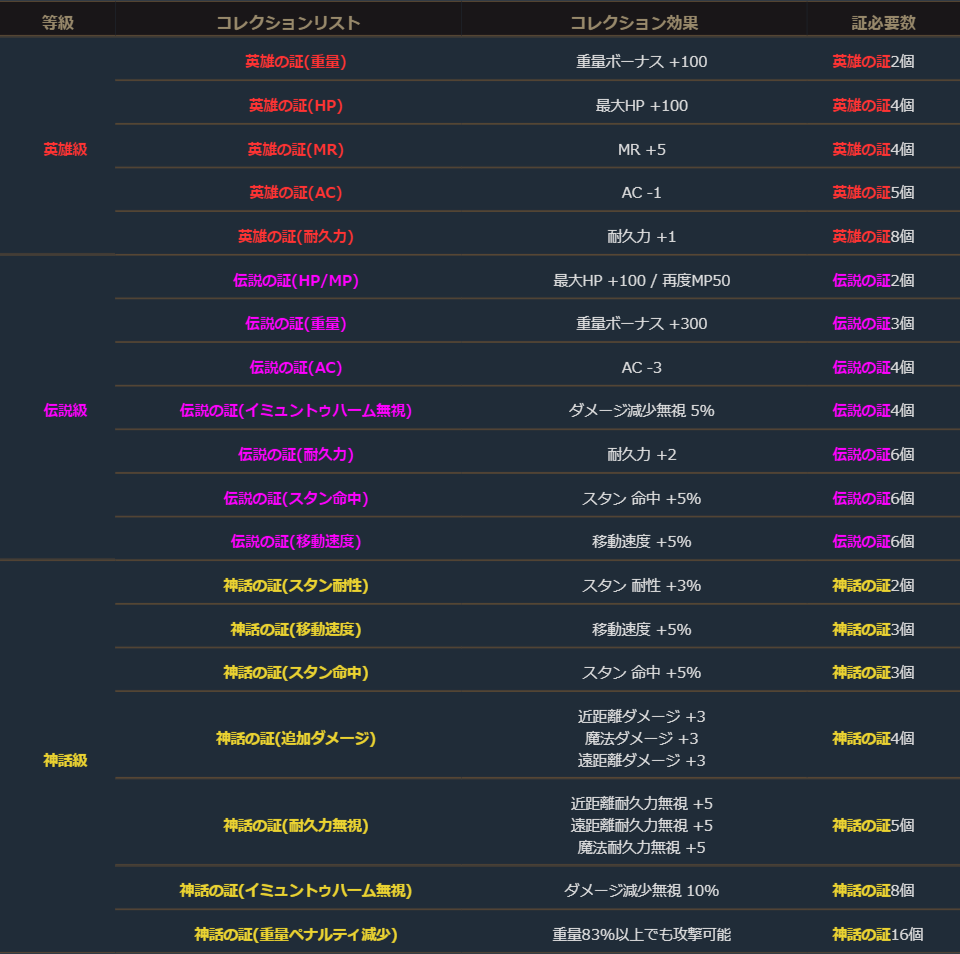The width and height of the screenshot is (960, 954).
Task: Click the コレクション効果 column header
Action: 634,22
